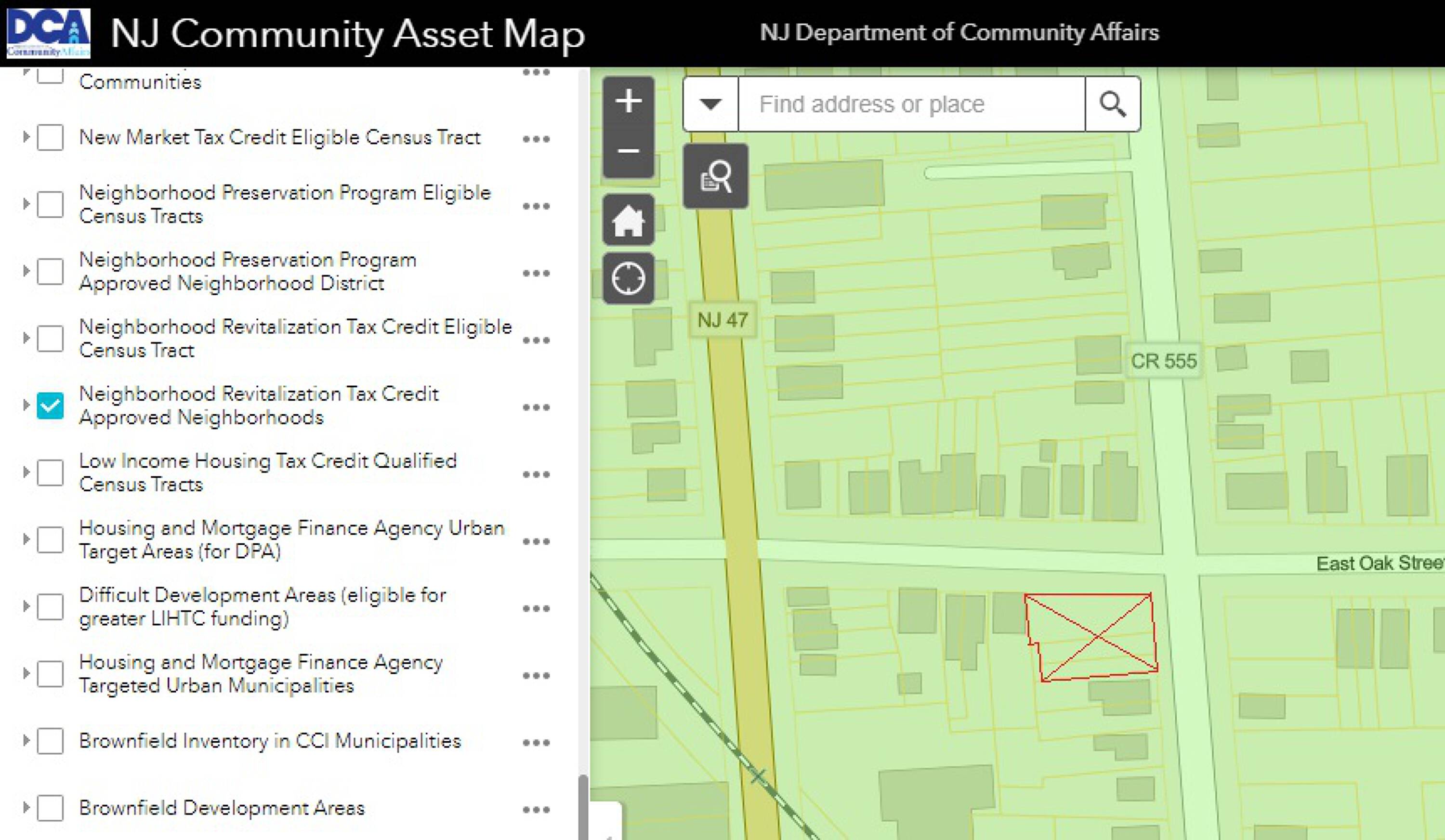The height and width of the screenshot is (840, 1445).
Task: Click the My Location crosshair button
Action: [629, 279]
